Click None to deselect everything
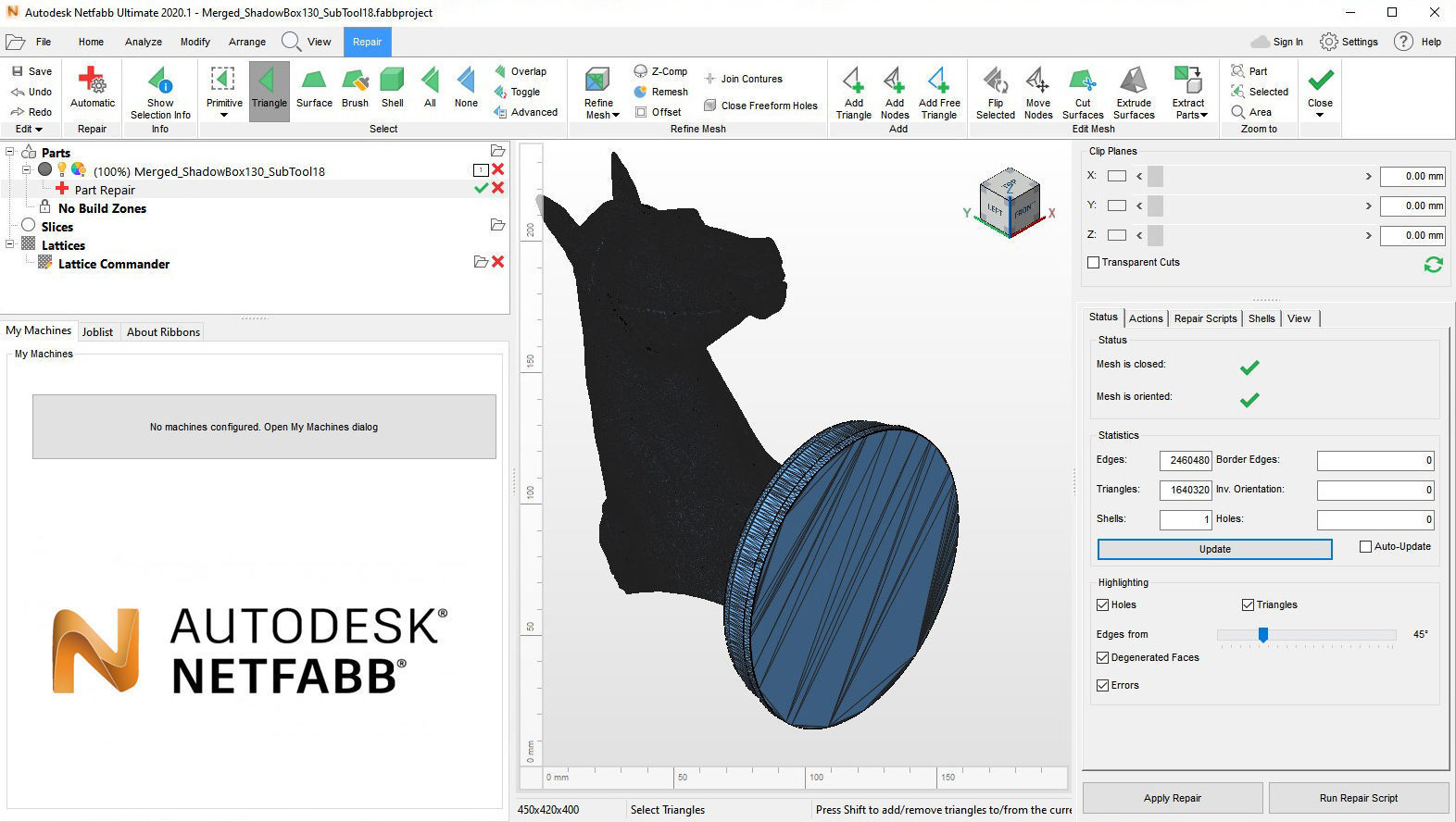 click(x=466, y=89)
